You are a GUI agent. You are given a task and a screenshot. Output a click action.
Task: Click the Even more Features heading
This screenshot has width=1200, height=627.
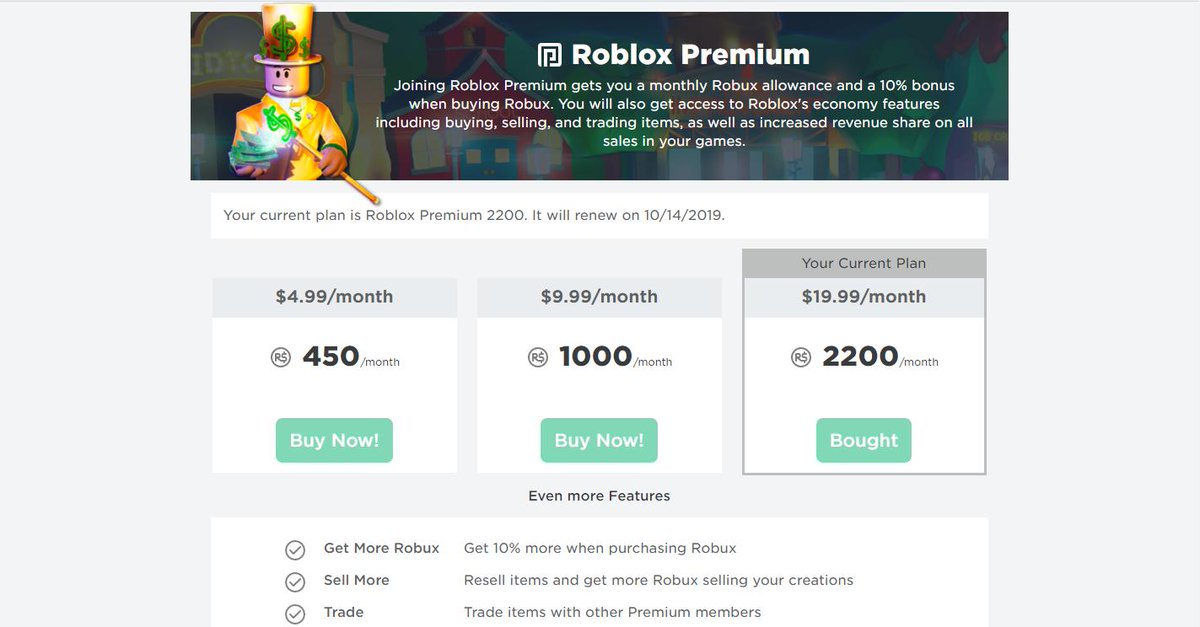point(599,495)
